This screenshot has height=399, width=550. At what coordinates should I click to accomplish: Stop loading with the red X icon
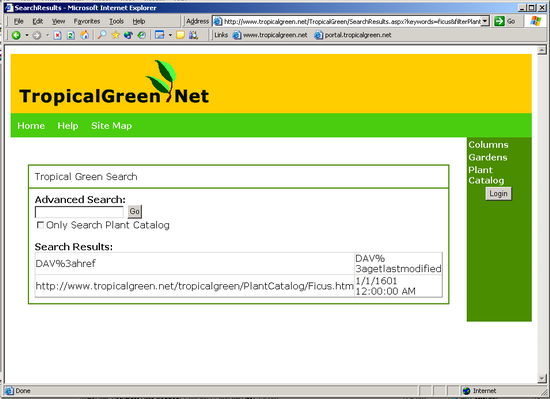pos(58,35)
